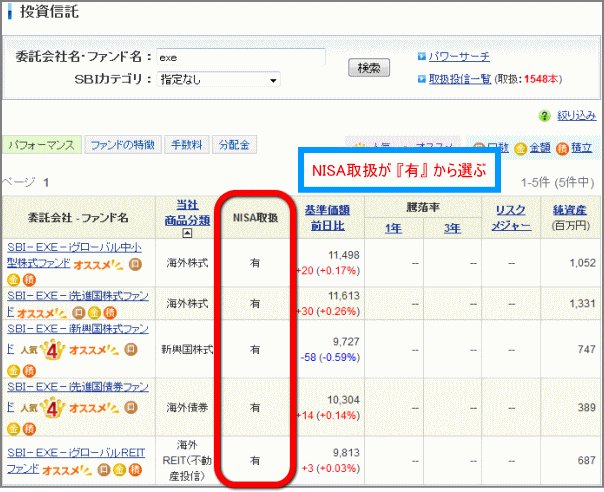
Task: Show the 分配金 tab
Action: (x=234, y=145)
